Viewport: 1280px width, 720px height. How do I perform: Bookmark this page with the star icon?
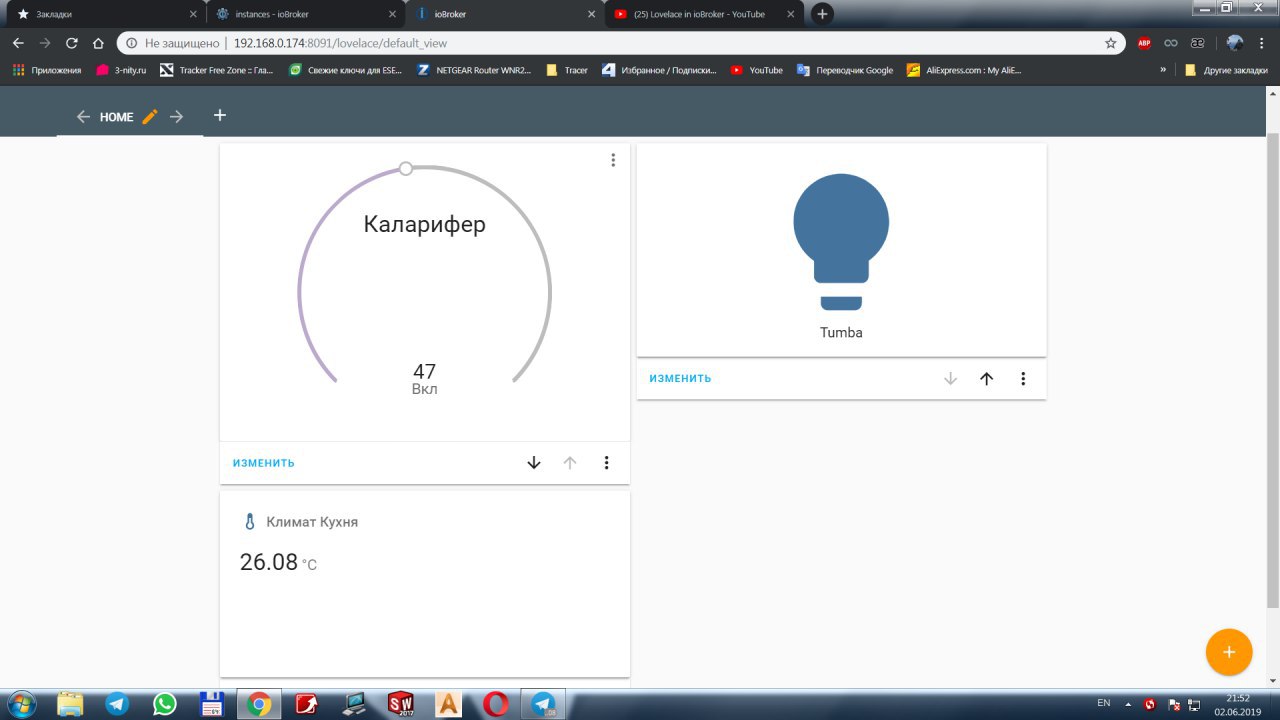pos(1110,43)
